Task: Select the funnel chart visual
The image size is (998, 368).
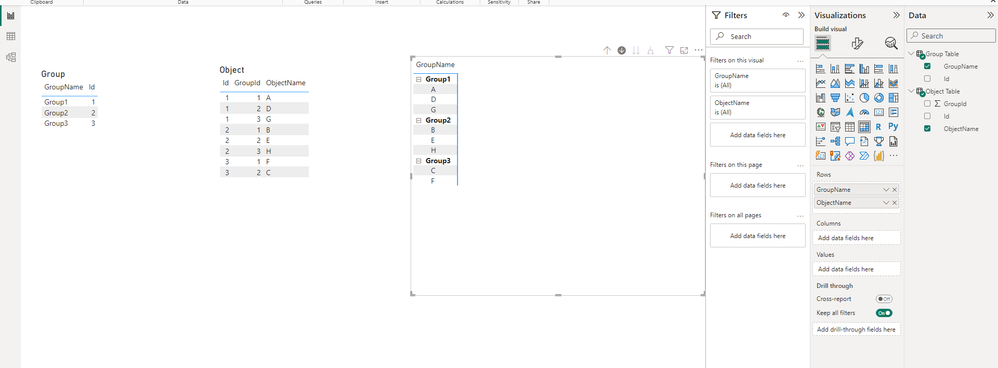Action: 835,97
